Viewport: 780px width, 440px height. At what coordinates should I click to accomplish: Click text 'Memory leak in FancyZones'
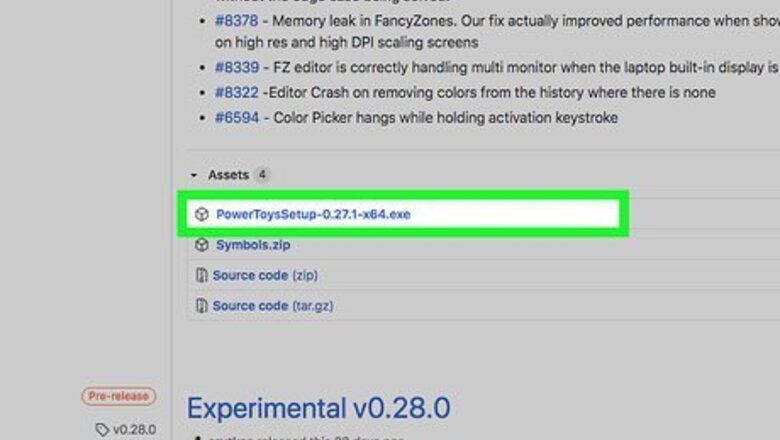[363, 21]
